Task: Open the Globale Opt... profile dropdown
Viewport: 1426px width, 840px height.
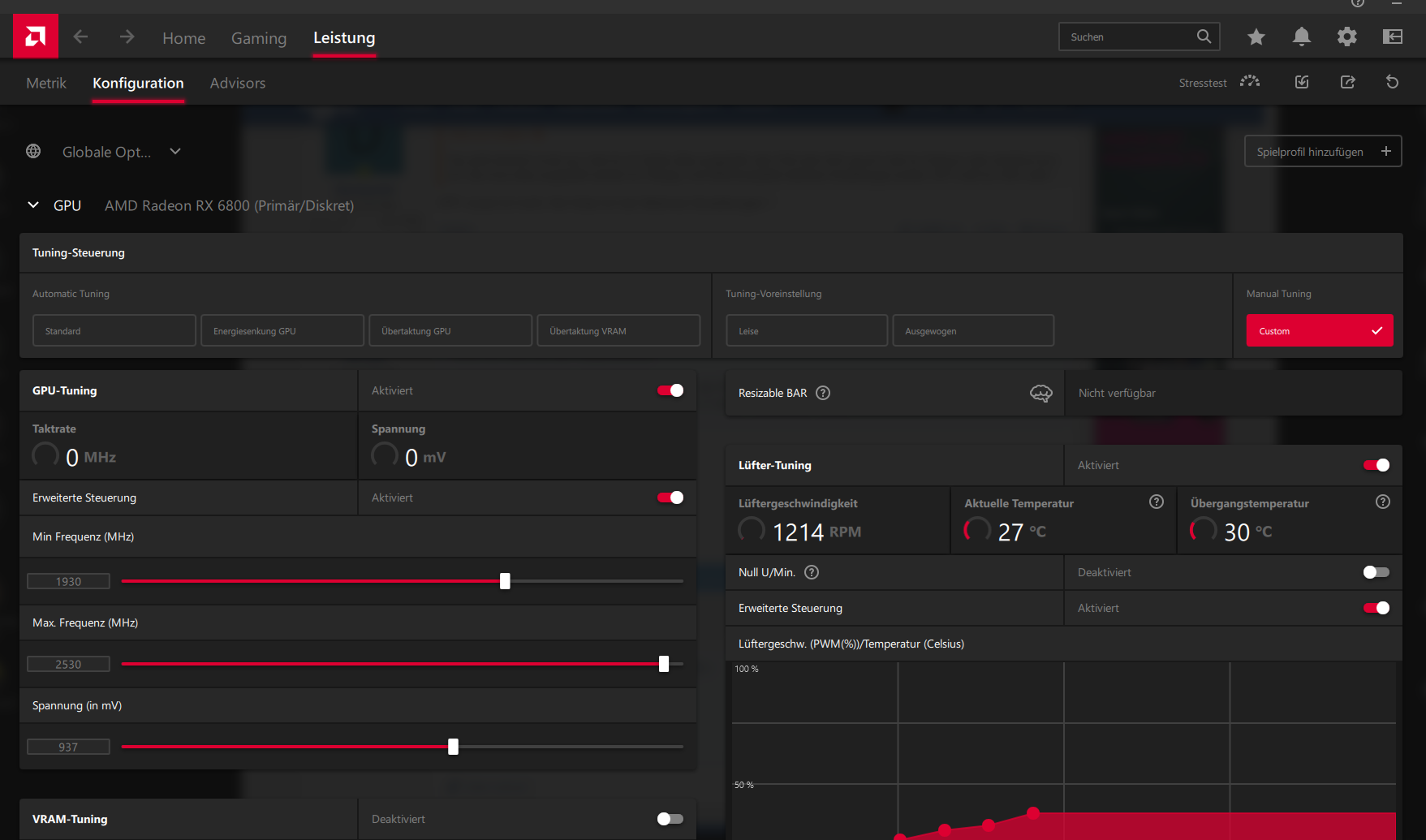Action: (122, 152)
